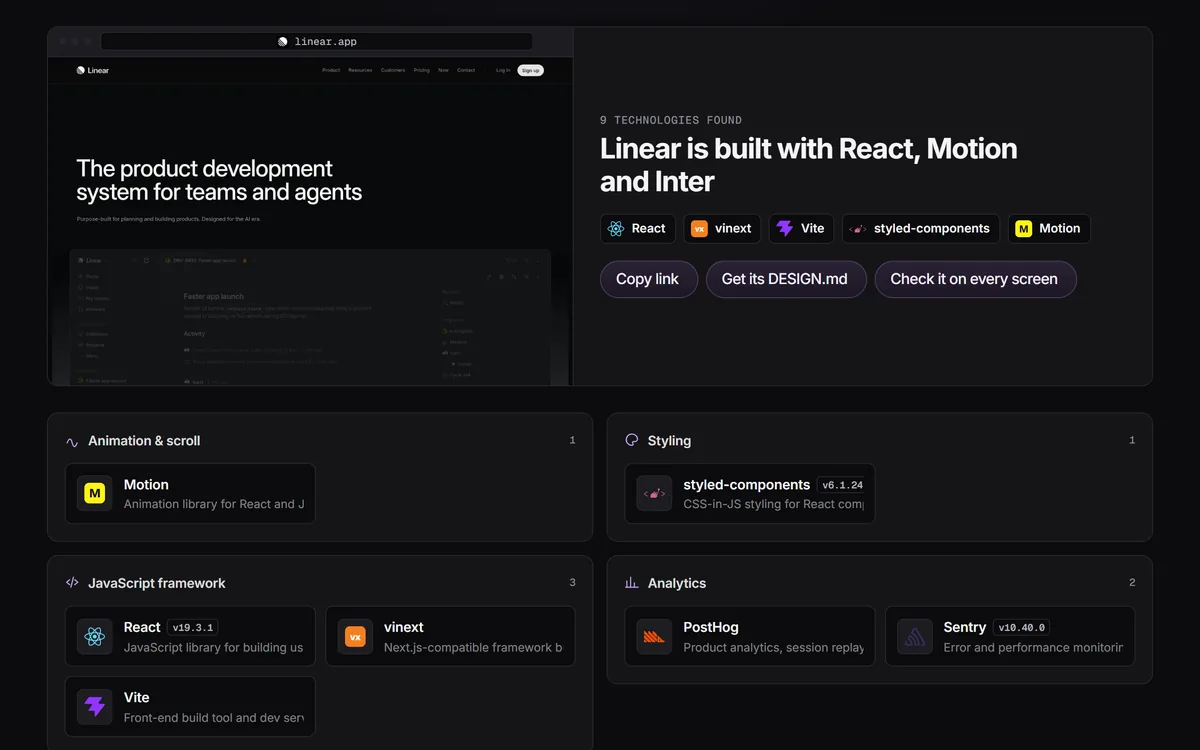The width and height of the screenshot is (1200, 750).
Task: Select the Vite chip label
Action: pos(813,228)
